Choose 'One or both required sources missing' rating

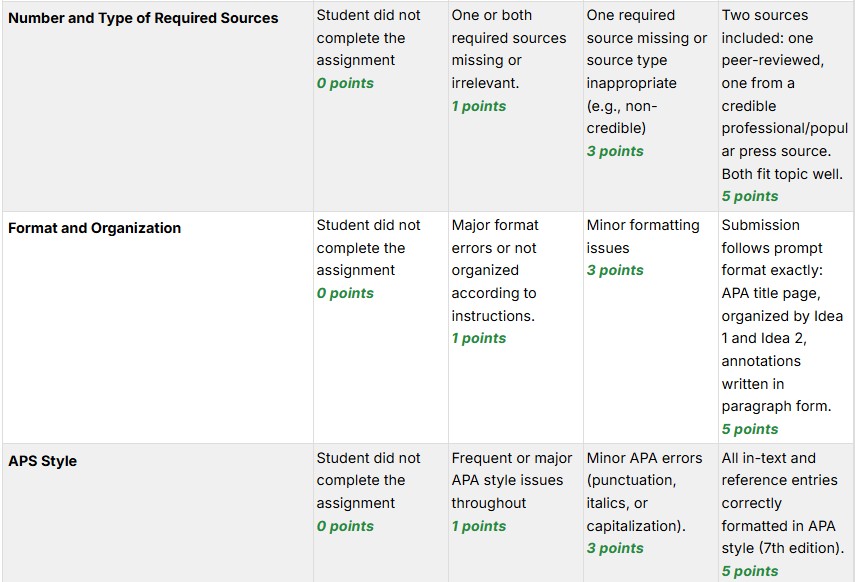[x=508, y=49]
